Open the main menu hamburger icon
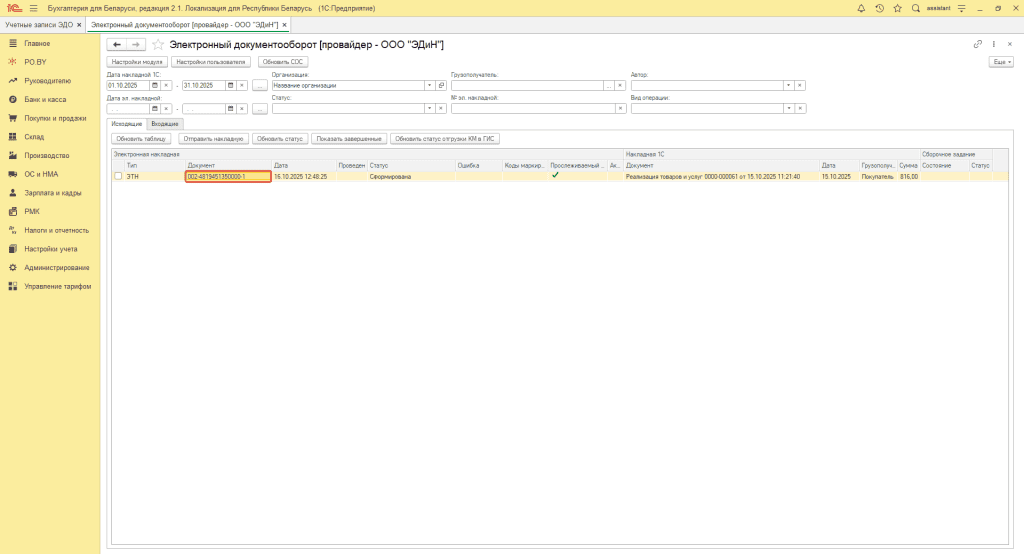Image resolution: width=1024 pixels, height=554 pixels. tap(33, 8)
